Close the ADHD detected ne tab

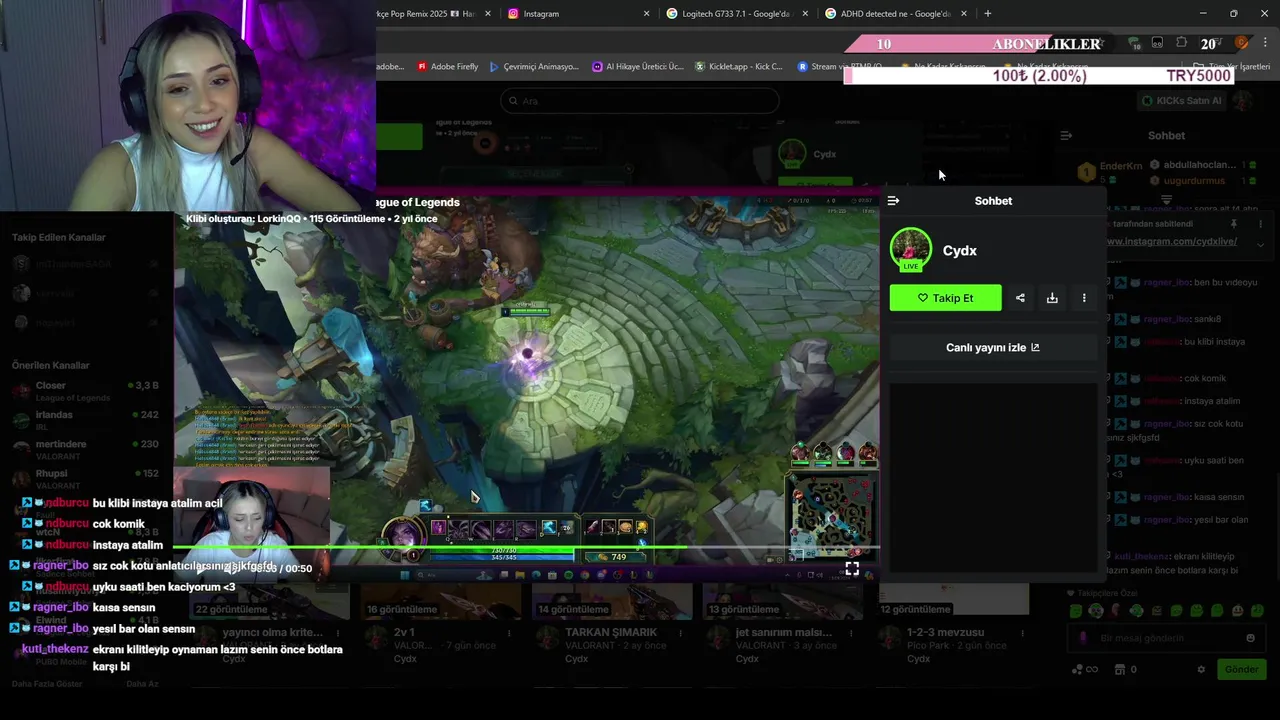[x=964, y=14]
